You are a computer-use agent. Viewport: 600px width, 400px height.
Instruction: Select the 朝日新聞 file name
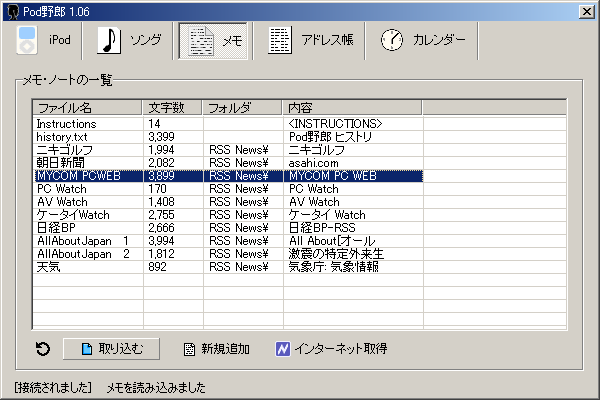(60, 163)
